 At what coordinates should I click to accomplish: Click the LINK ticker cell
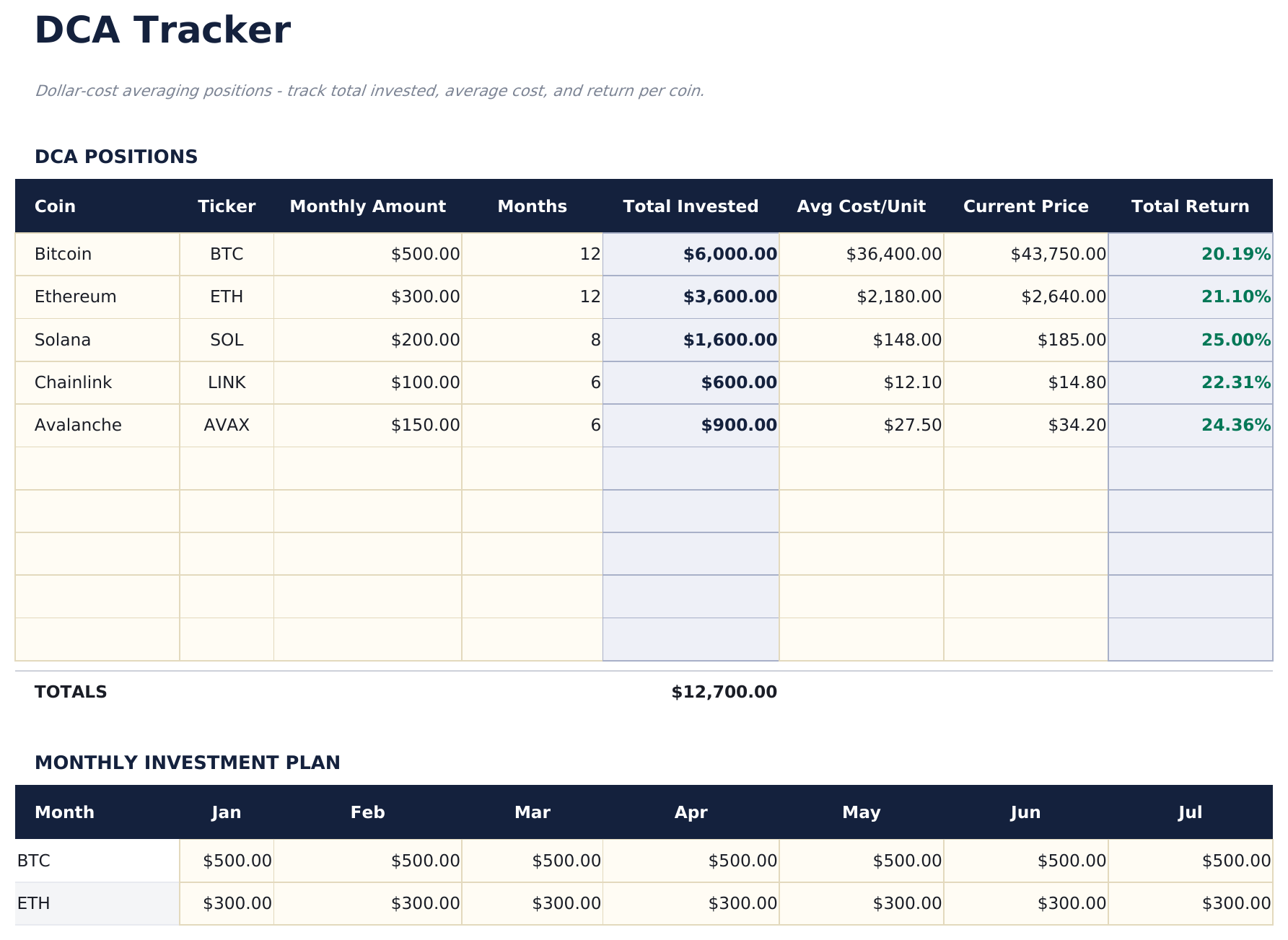(226, 382)
